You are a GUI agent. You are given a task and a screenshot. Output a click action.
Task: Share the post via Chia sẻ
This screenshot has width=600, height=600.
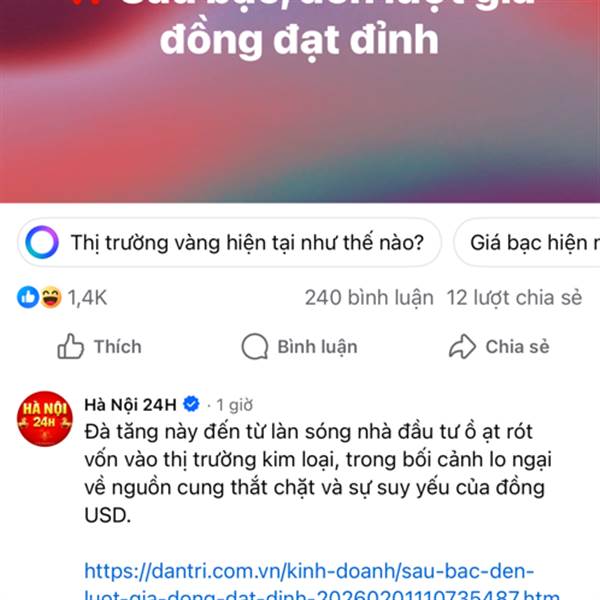pyautogui.click(x=499, y=346)
